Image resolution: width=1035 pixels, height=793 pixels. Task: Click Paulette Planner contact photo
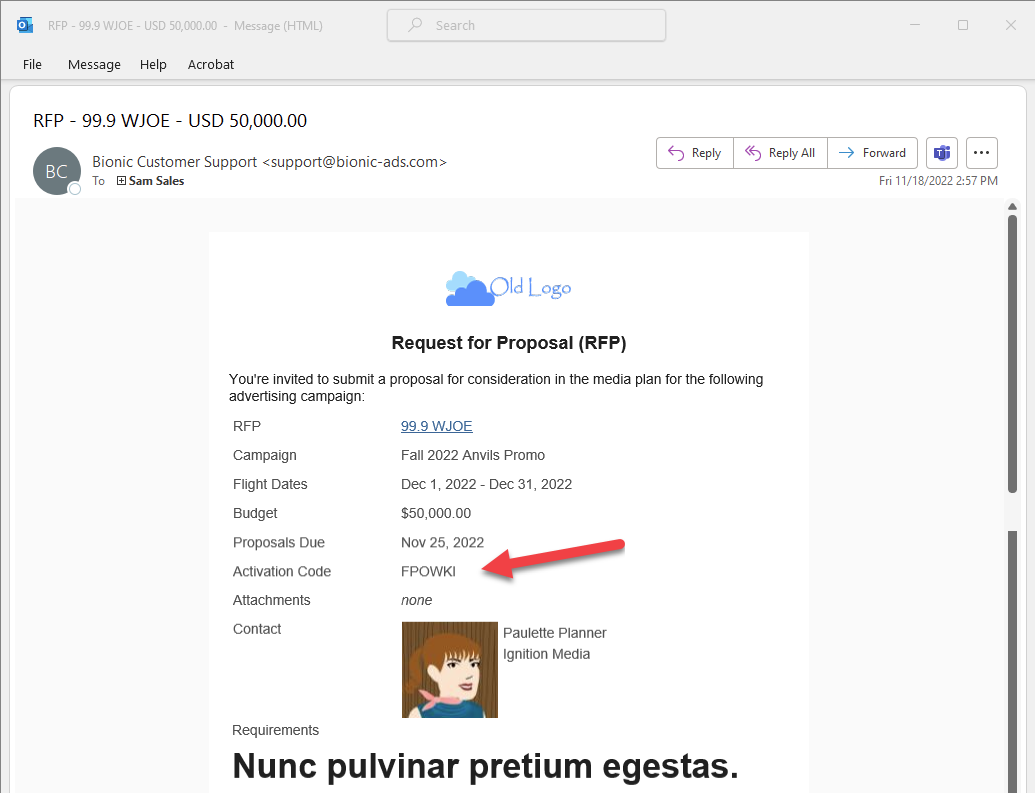click(x=449, y=669)
